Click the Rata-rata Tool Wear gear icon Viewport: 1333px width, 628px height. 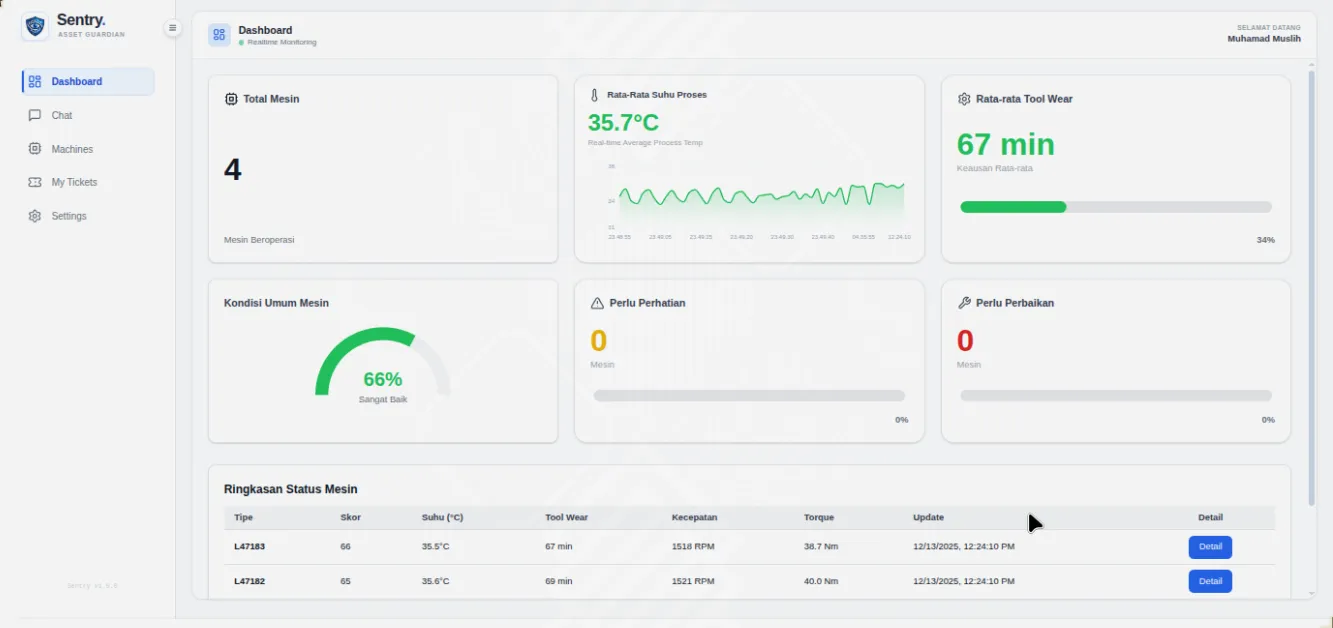click(x=964, y=99)
